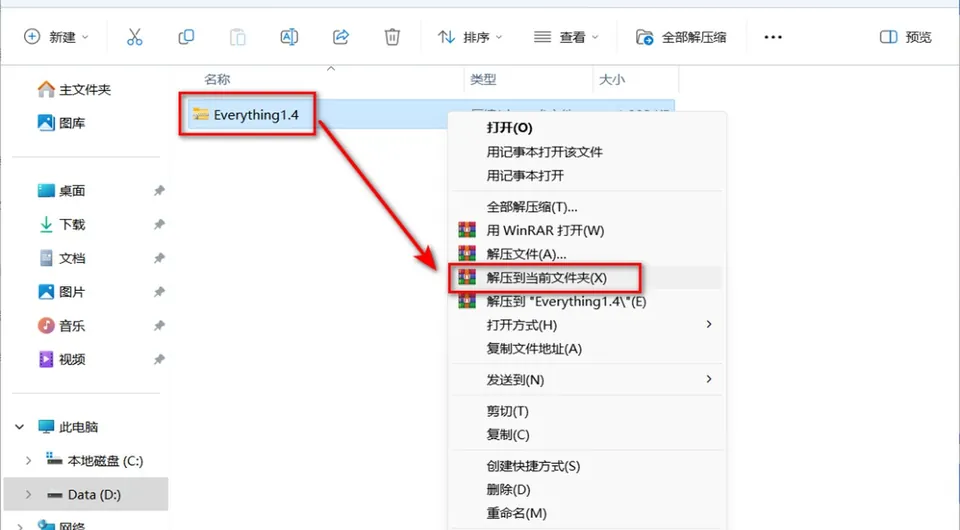Click the Cut scissors icon
Screen dimensions: 960x530
coord(135,37)
